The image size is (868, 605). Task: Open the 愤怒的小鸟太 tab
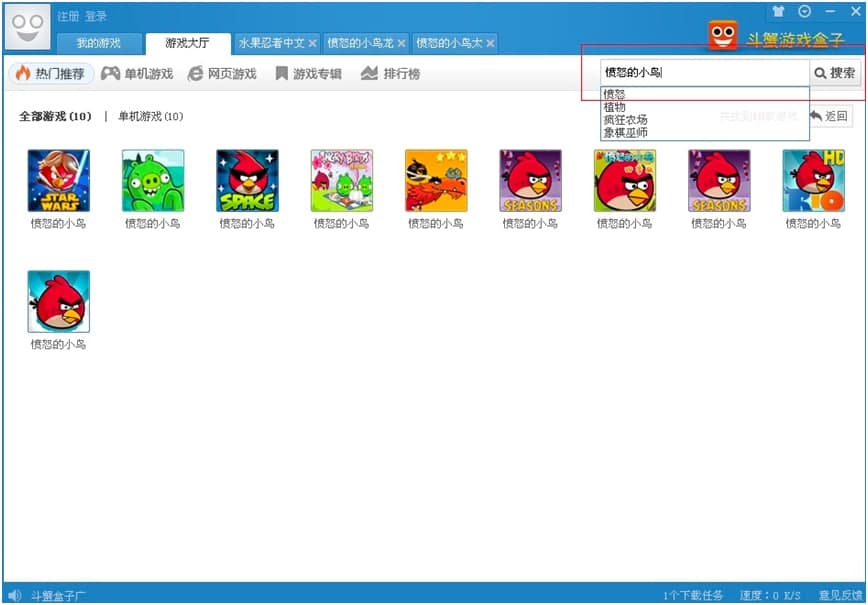tap(449, 43)
